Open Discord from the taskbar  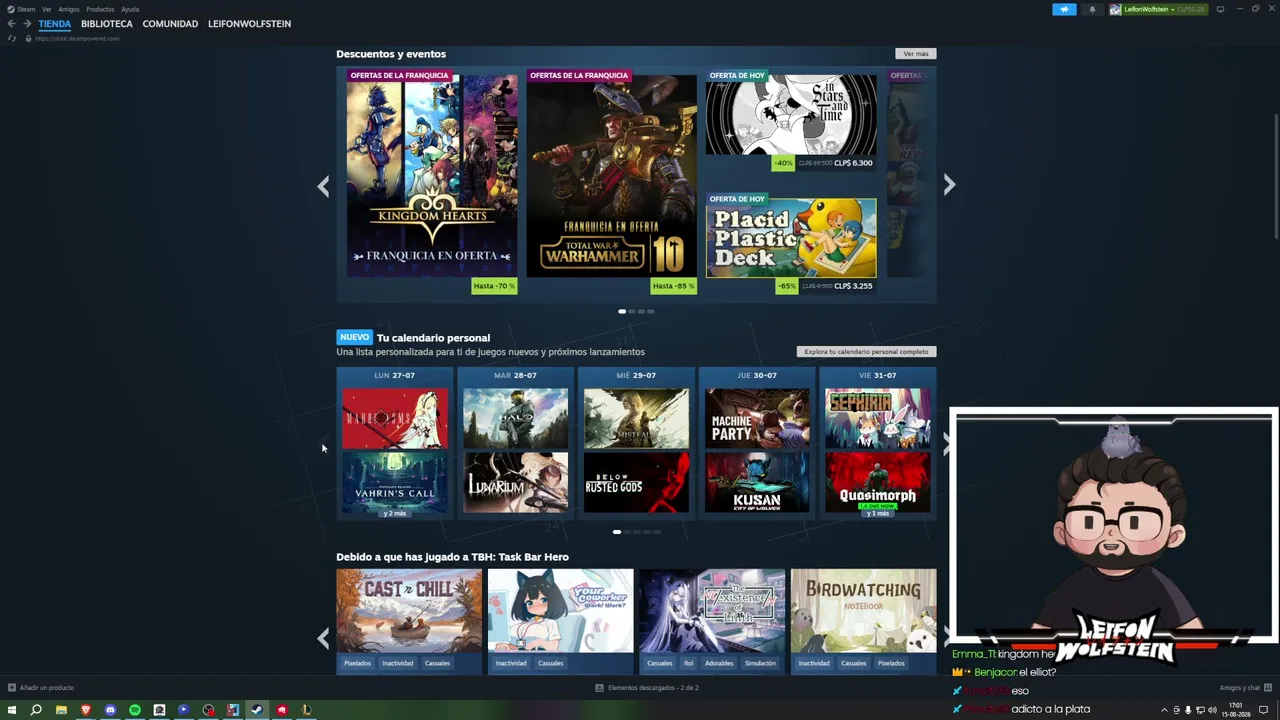[110, 710]
